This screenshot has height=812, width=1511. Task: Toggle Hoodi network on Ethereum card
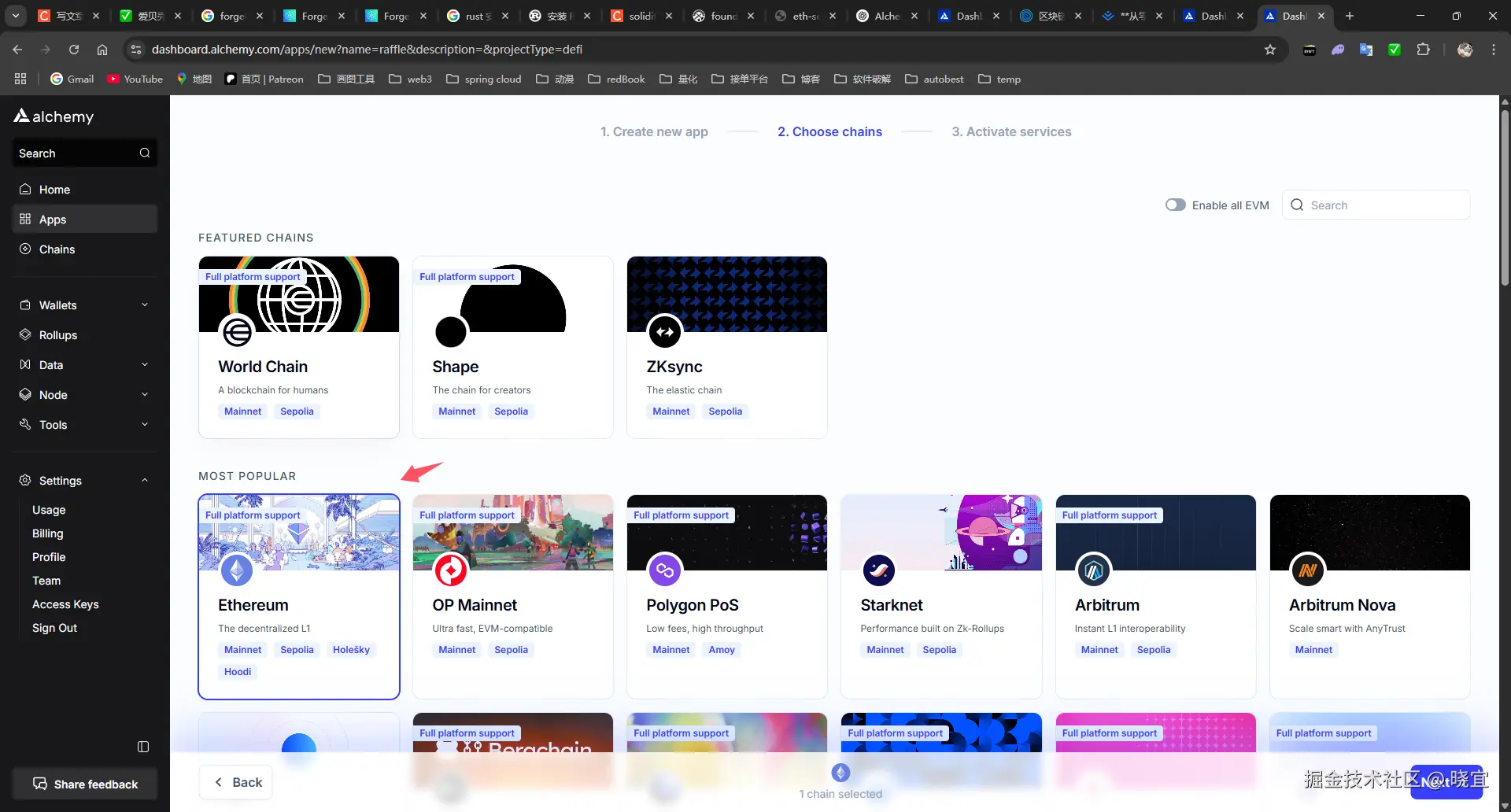[x=238, y=672]
